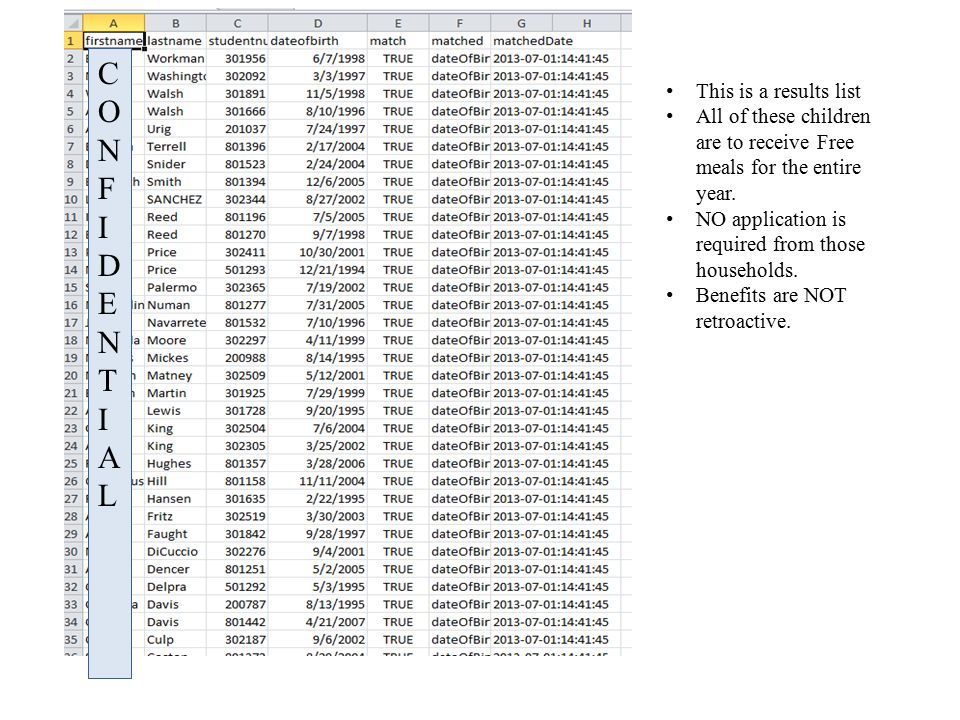Select the Moore last name cell
The height and width of the screenshot is (720, 960).
click(176, 340)
